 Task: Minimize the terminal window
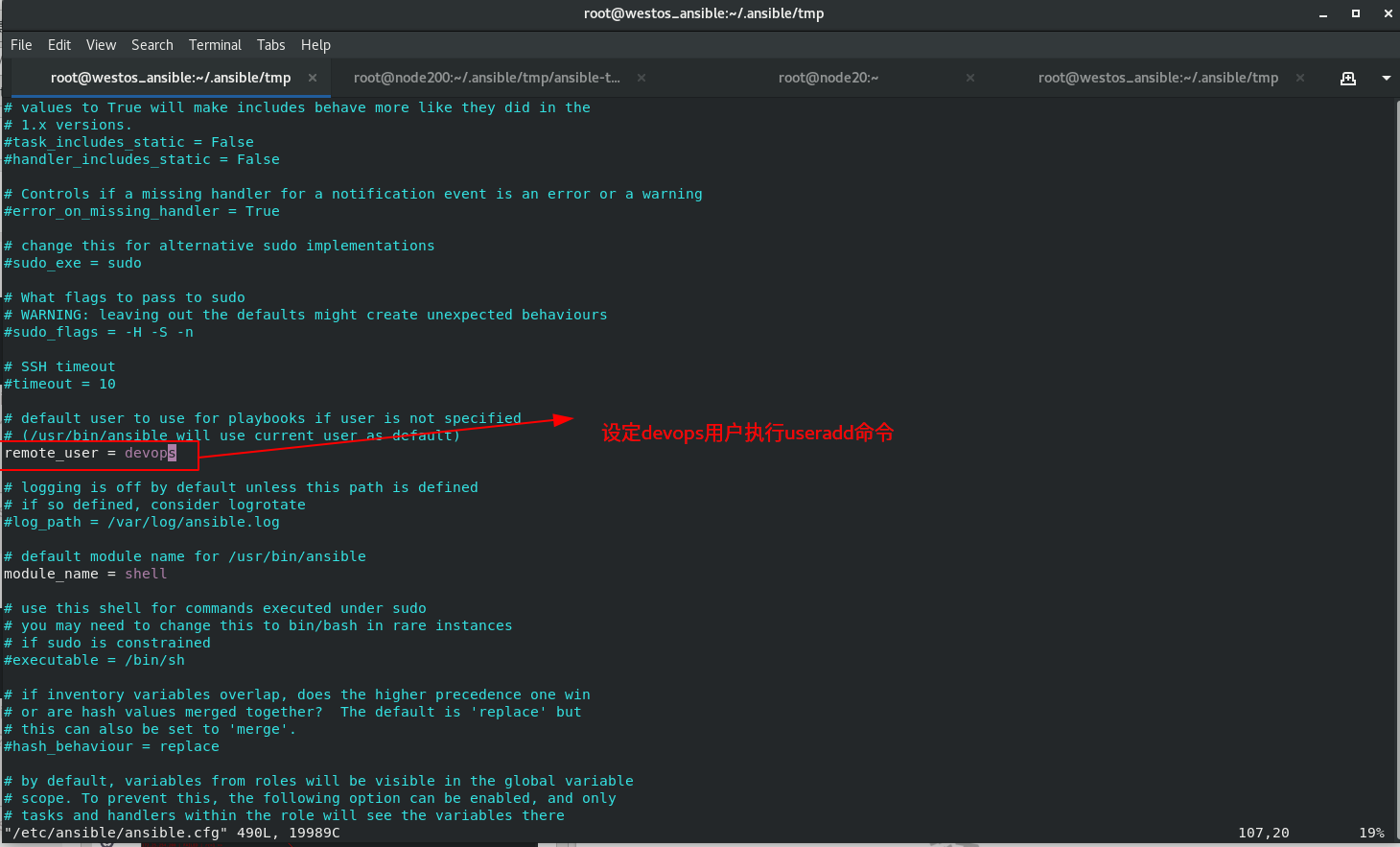(x=1323, y=13)
